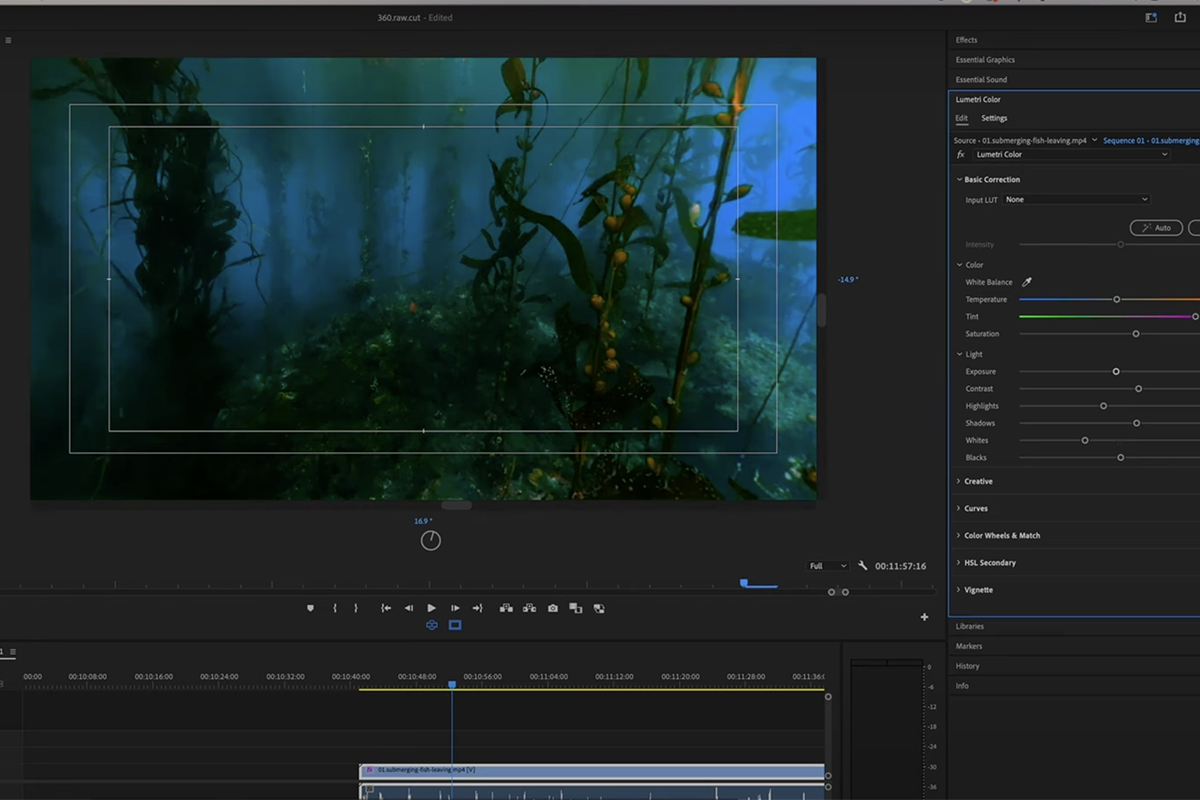The width and height of the screenshot is (1200, 800).
Task: Open the Info panel
Action: [962, 686]
